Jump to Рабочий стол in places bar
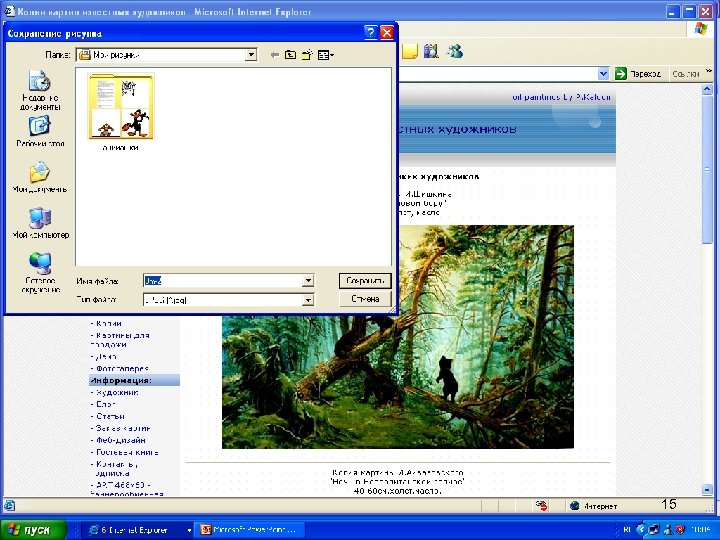The height and width of the screenshot is (540, 720). tap(40, 132)
